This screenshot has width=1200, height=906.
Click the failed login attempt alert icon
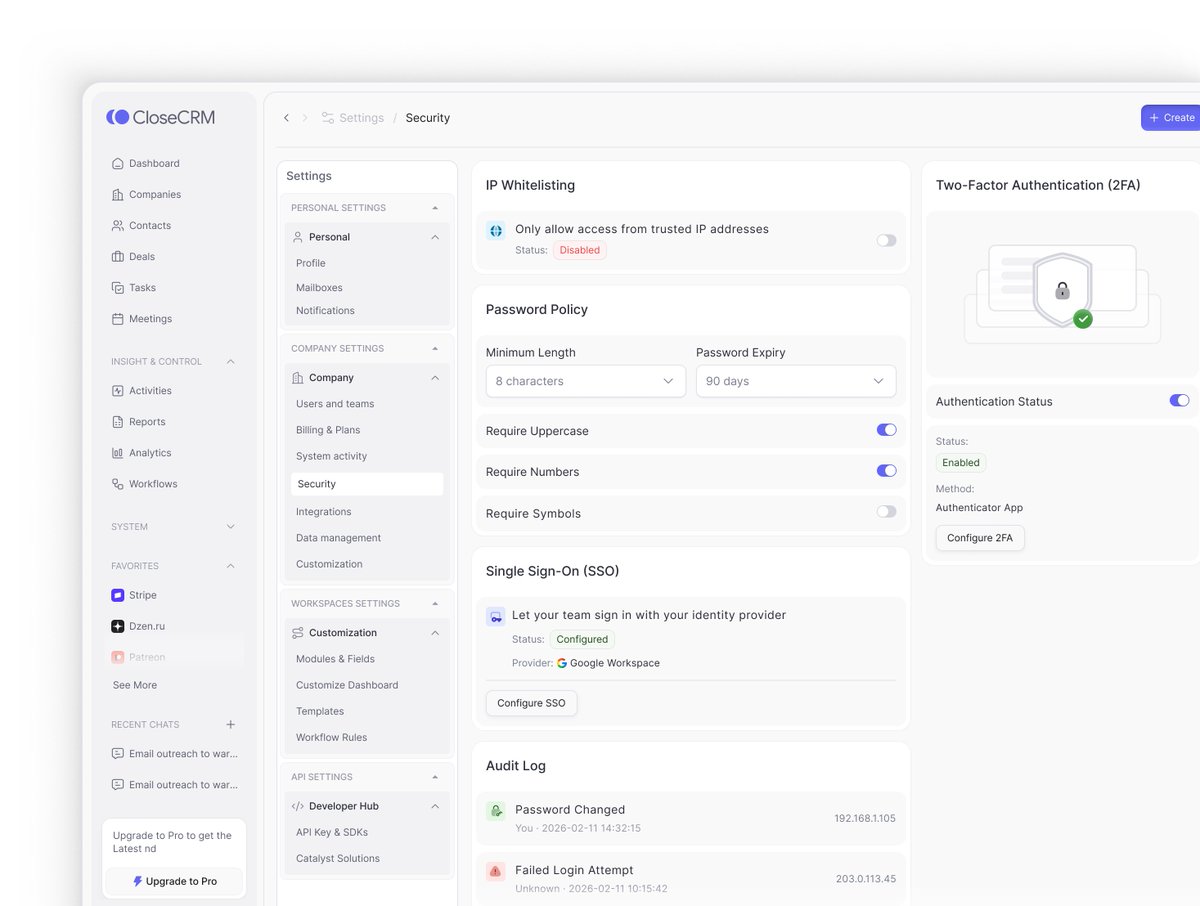tap(496, 871)
